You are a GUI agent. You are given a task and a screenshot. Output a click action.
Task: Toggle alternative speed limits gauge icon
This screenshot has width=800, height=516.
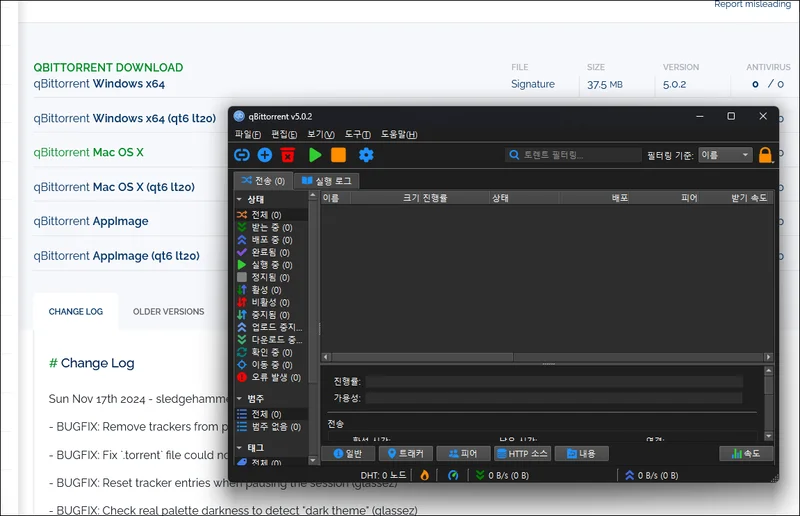(453, 475)
